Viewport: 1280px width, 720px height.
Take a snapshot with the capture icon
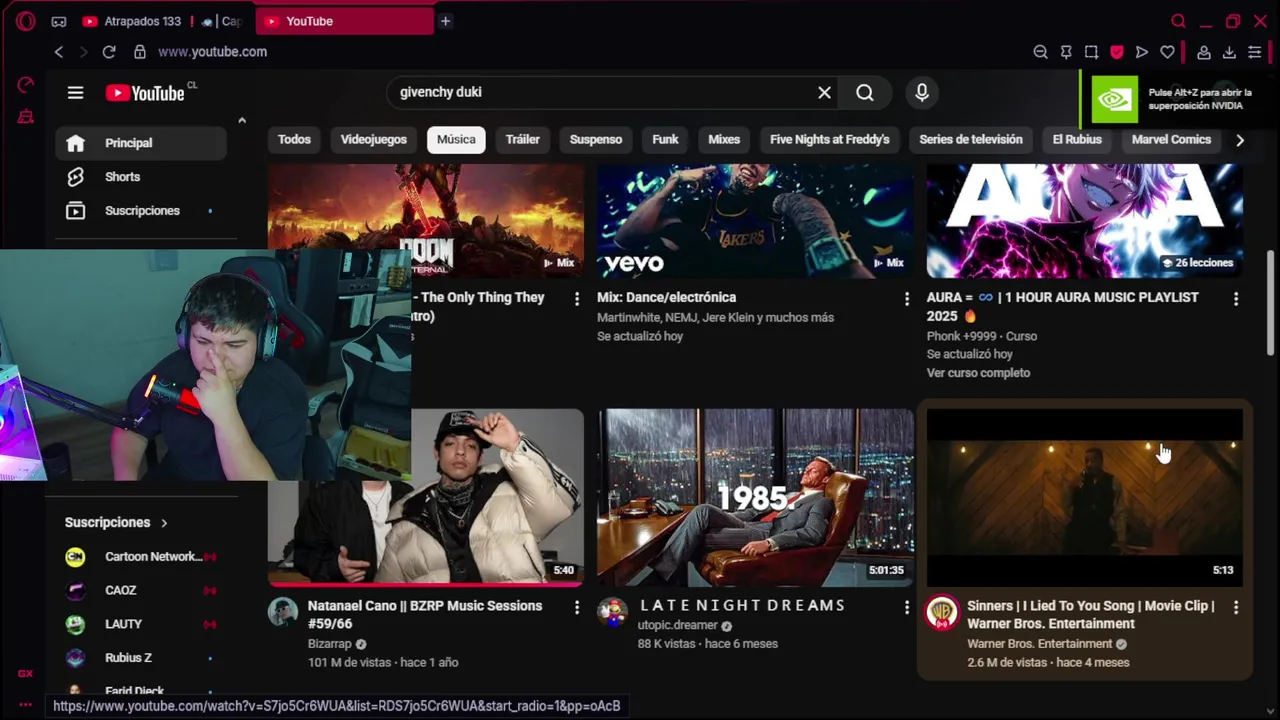tap(1091, 52)
